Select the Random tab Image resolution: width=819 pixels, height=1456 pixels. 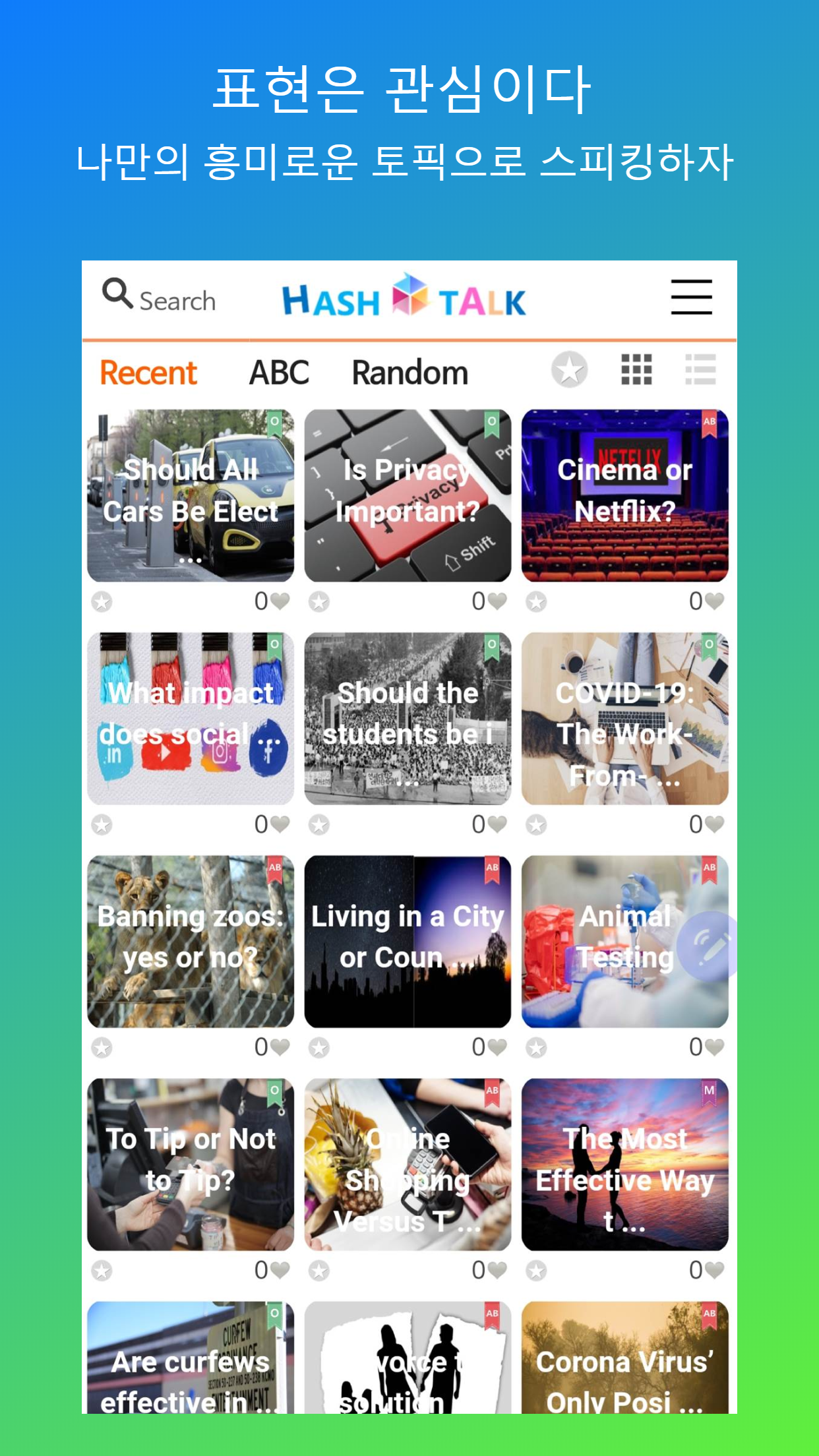coord(410,373)
